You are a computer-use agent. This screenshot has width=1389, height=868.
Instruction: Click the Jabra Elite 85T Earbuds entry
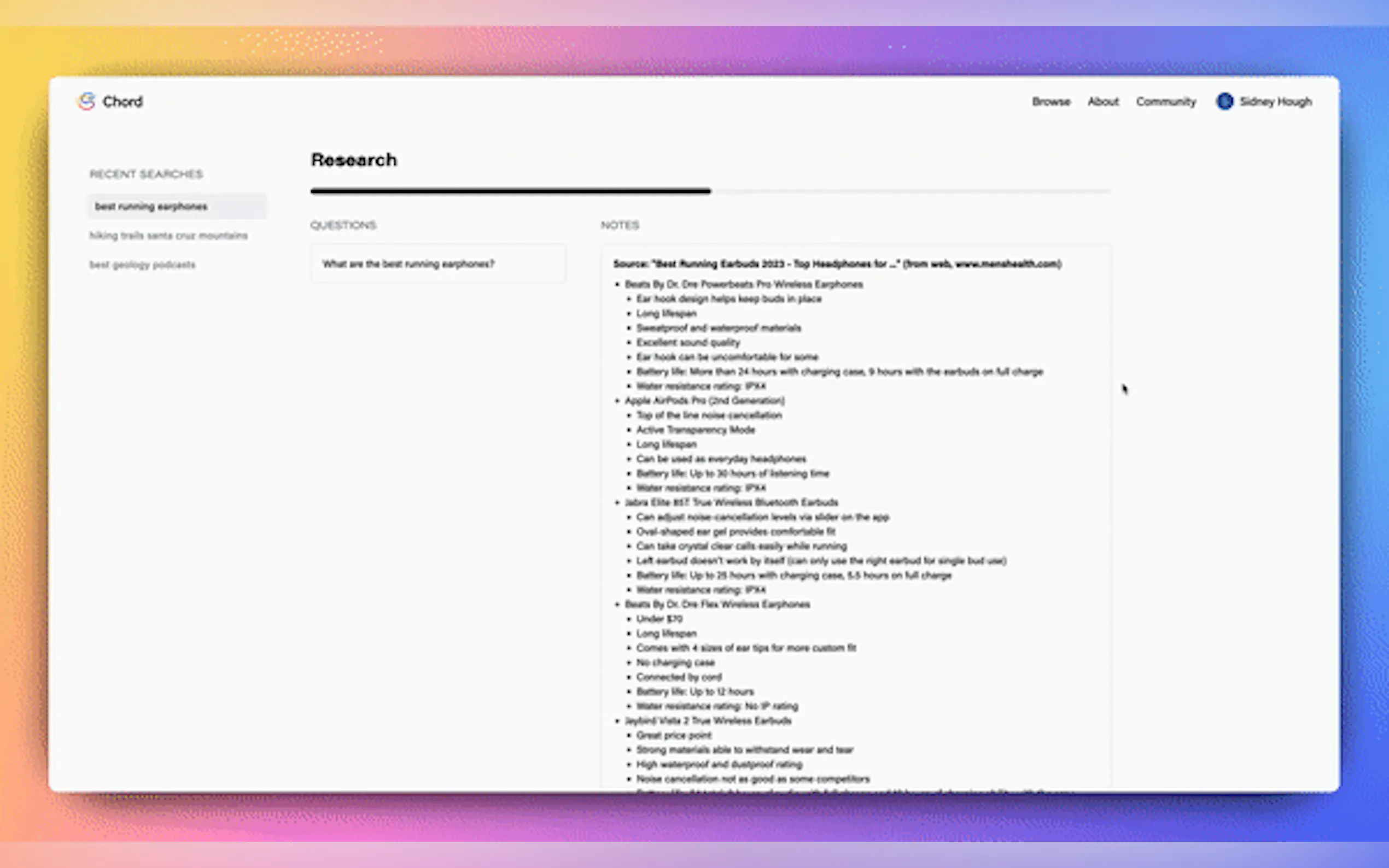[x=731, y=502]
